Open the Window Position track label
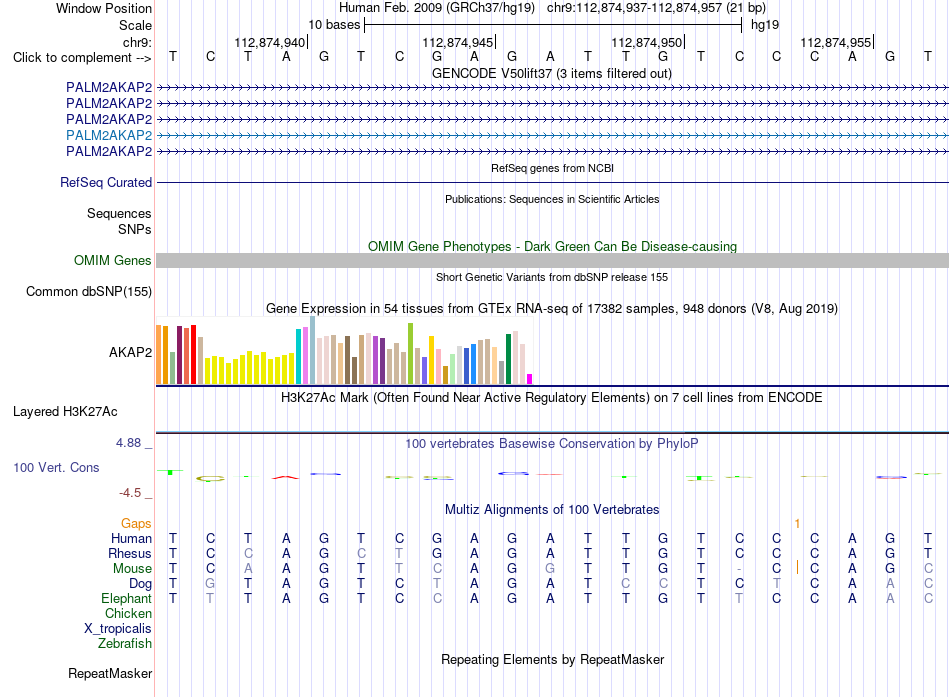This screenshot has height=697, width=950. click(x=104, y=8)
